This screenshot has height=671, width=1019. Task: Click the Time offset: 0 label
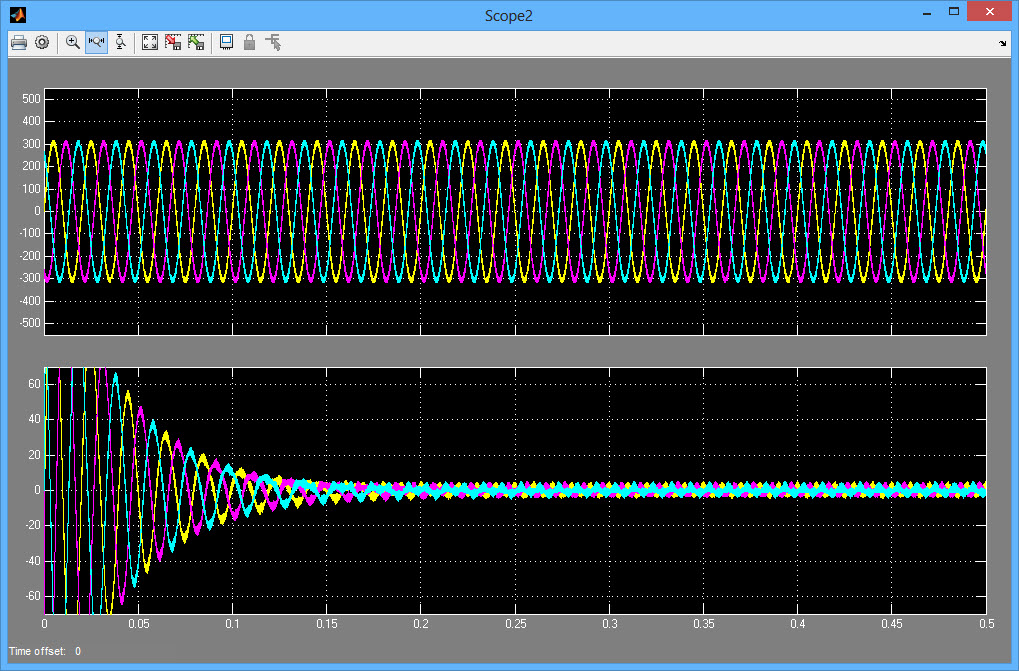pyautogui.click(x=45, y=651)
